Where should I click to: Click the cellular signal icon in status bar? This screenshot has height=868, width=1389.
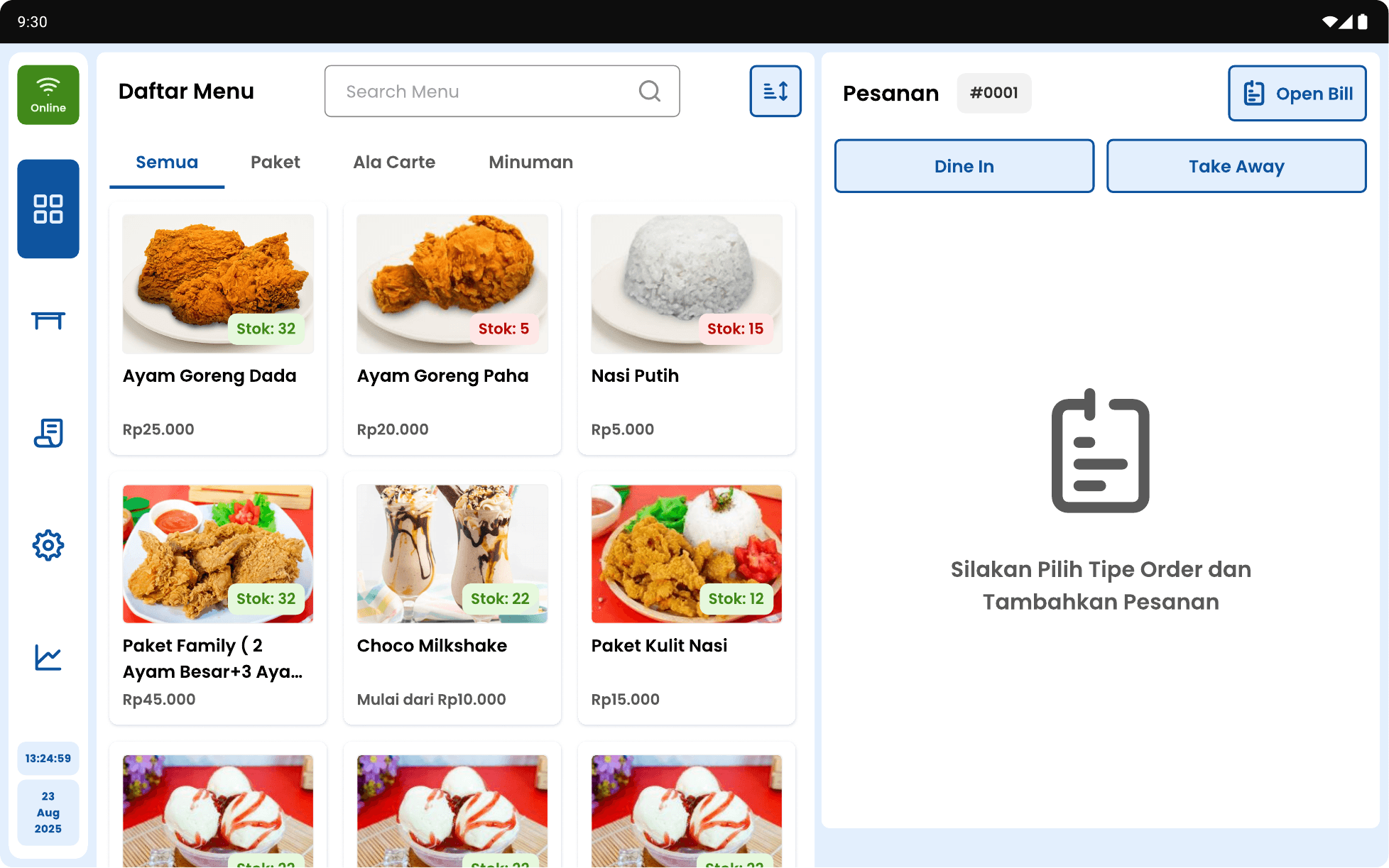(1346, 22)
